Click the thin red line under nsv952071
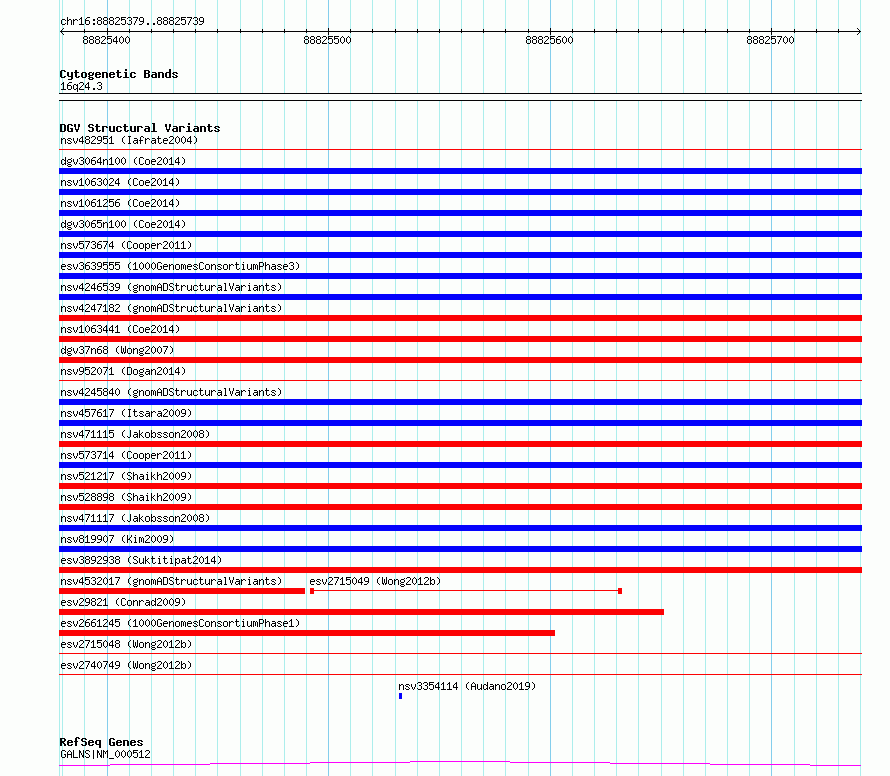Image resolution: width=890 pixels, height=776 pixels. click(x=460, y=380)
